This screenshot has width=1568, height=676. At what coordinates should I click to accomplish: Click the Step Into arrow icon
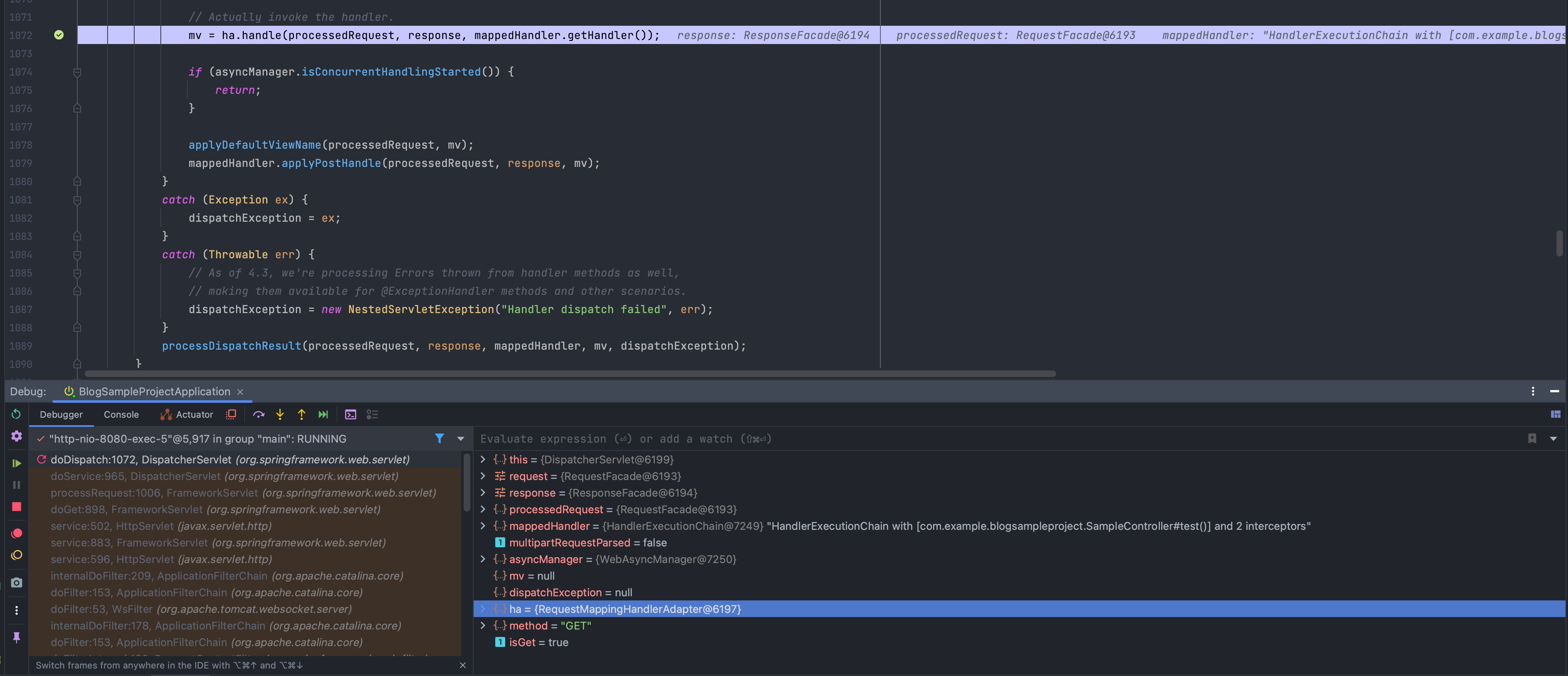(280, 414)
